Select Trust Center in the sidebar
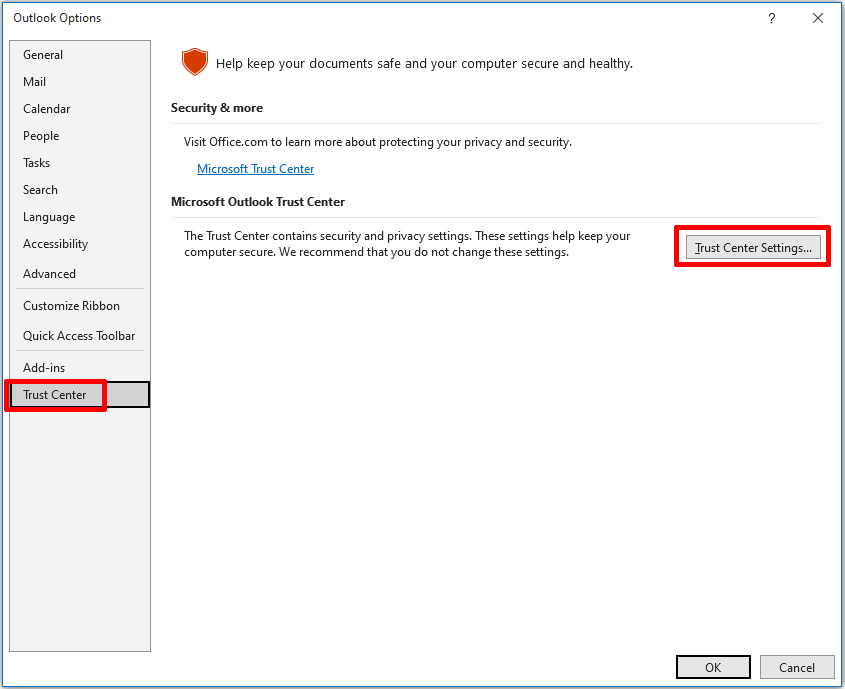This screenshot has height=689, width=845. point(55,395)
